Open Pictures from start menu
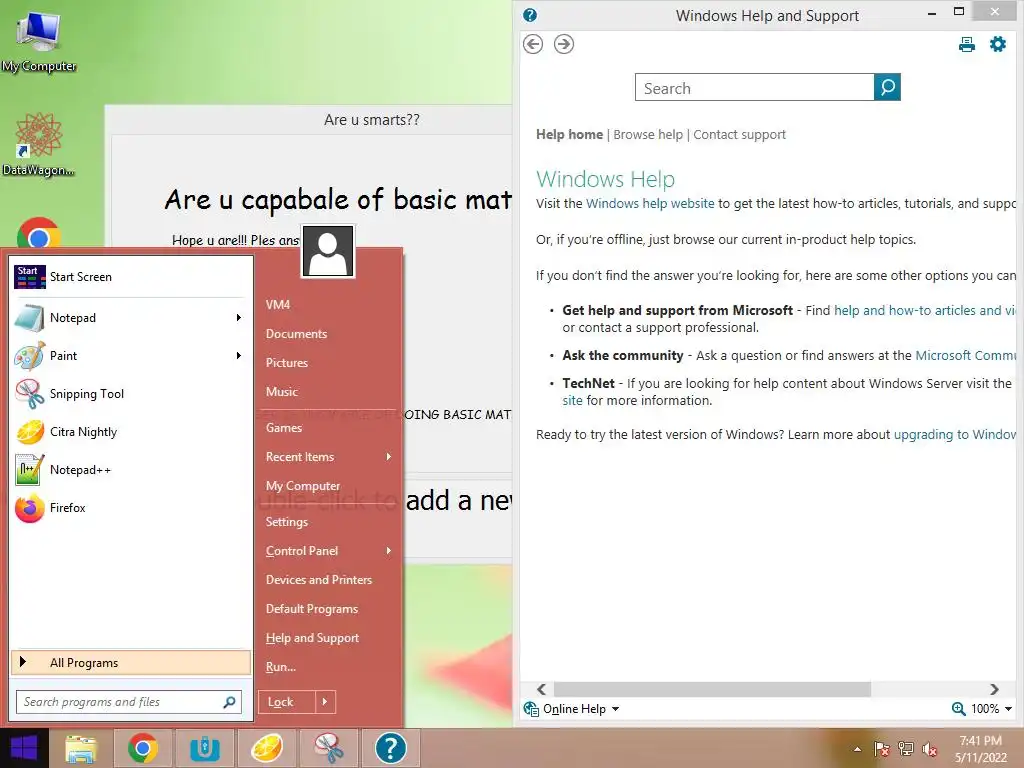 point(287,363)
